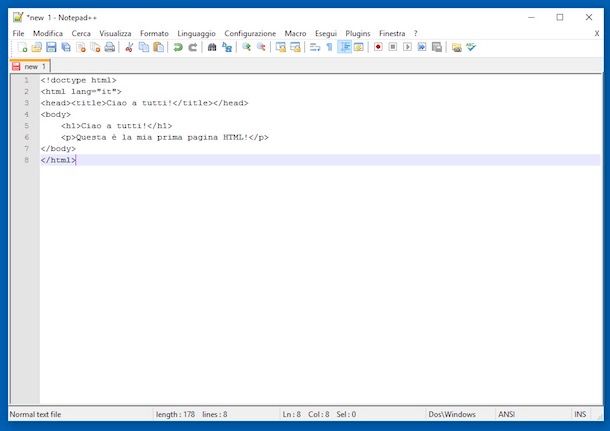Select the new 1 document tab
This screenshot has width=610, height=431.
[x=30, y=67]
